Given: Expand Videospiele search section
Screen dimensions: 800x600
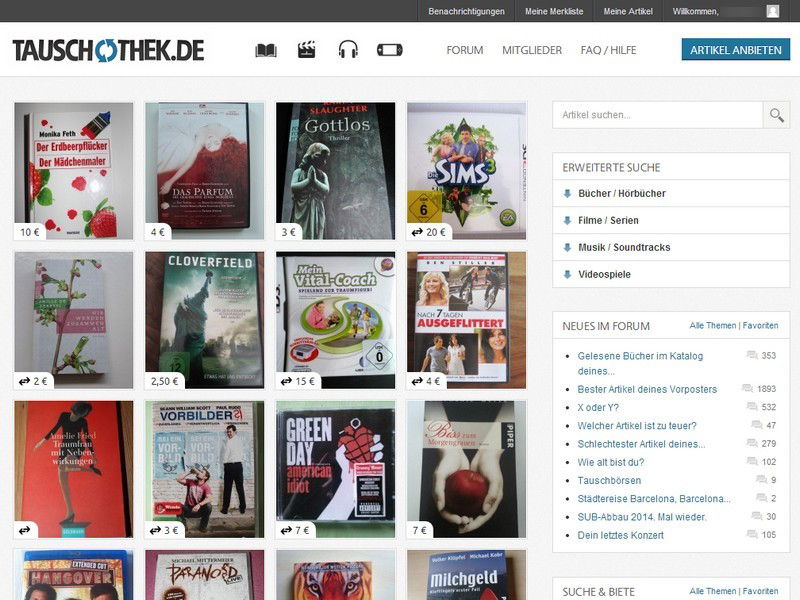Looking at the screenshot, I should pyautogui.click(x=671, y=274).
